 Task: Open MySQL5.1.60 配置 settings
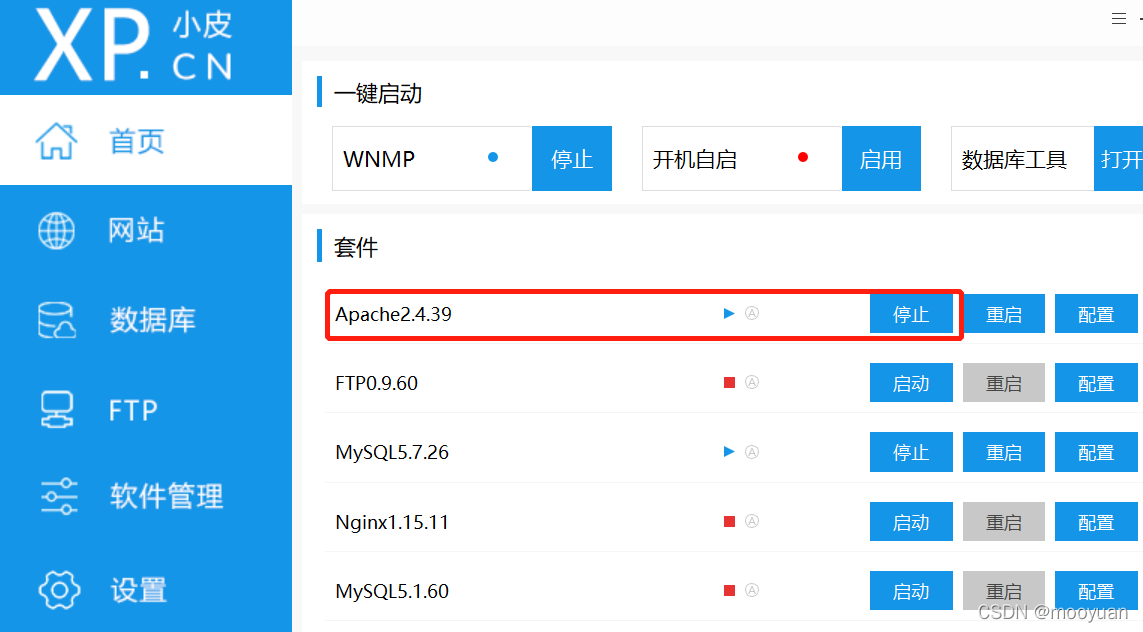pyautogui.click(x=1096, y=590)
